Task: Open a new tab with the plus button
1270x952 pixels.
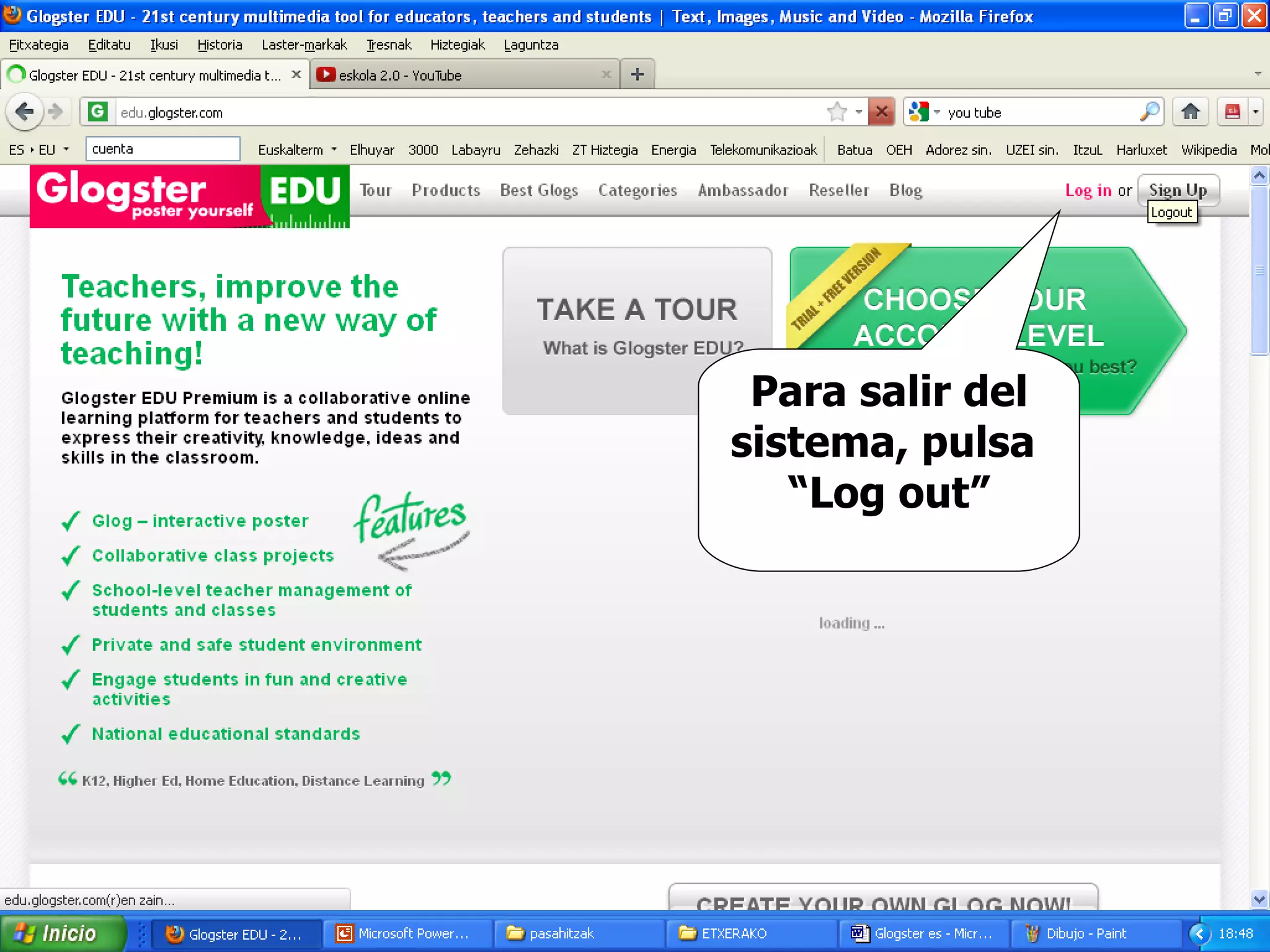Action: [637, 75]
